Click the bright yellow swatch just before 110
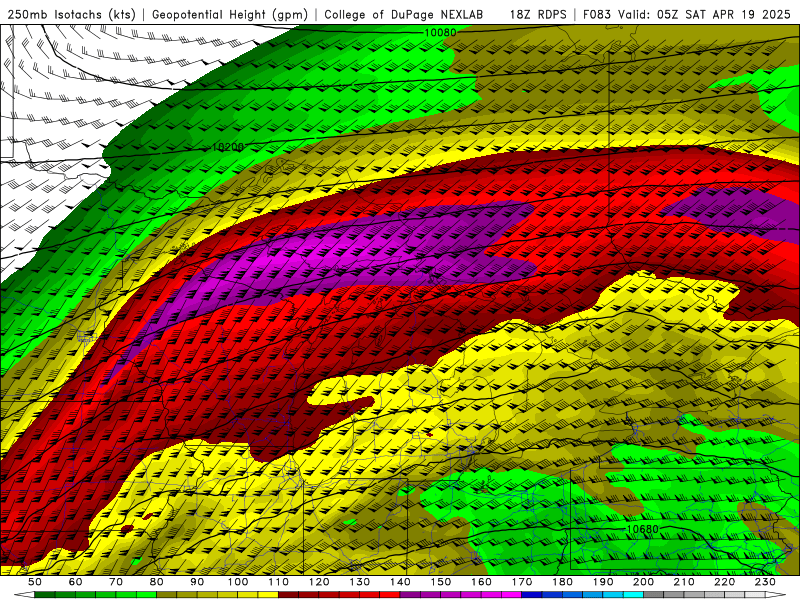Image resolution: width=800 pixels, height=600 pixels. (268, 595)
